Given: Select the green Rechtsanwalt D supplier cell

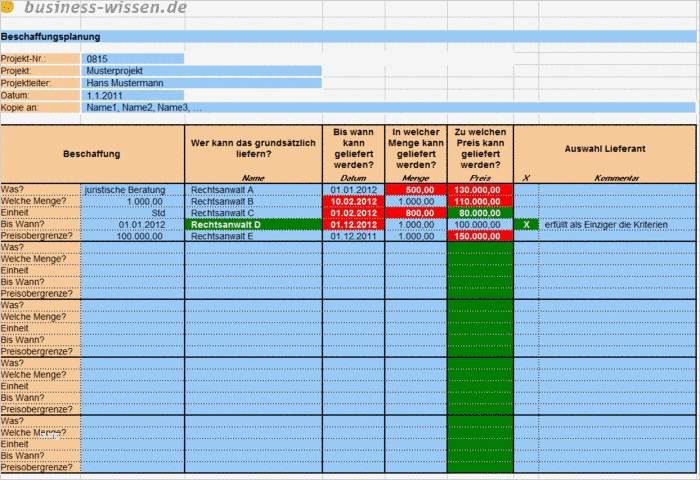Looking at the screenshot, I should click(254, 225).
